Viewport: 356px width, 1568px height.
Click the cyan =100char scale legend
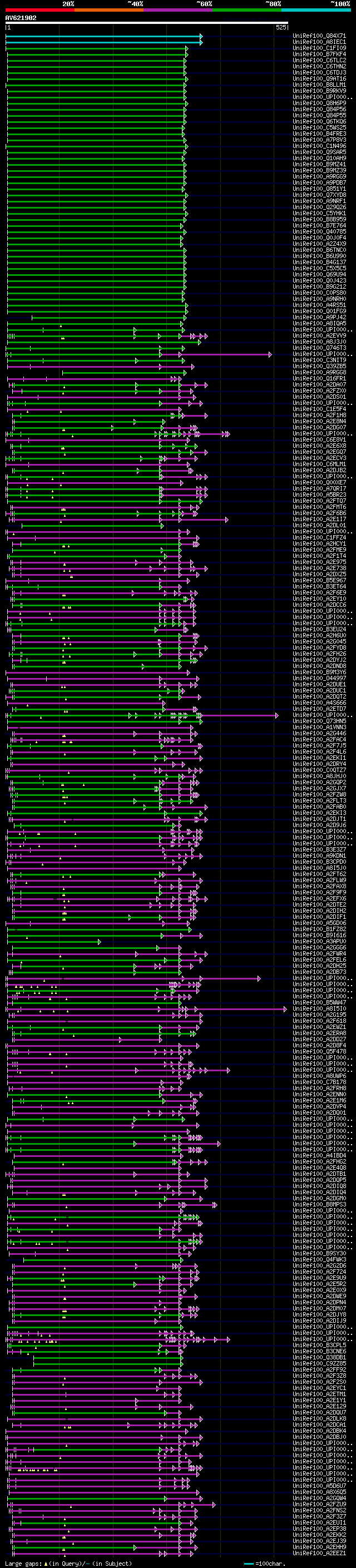265,1564
